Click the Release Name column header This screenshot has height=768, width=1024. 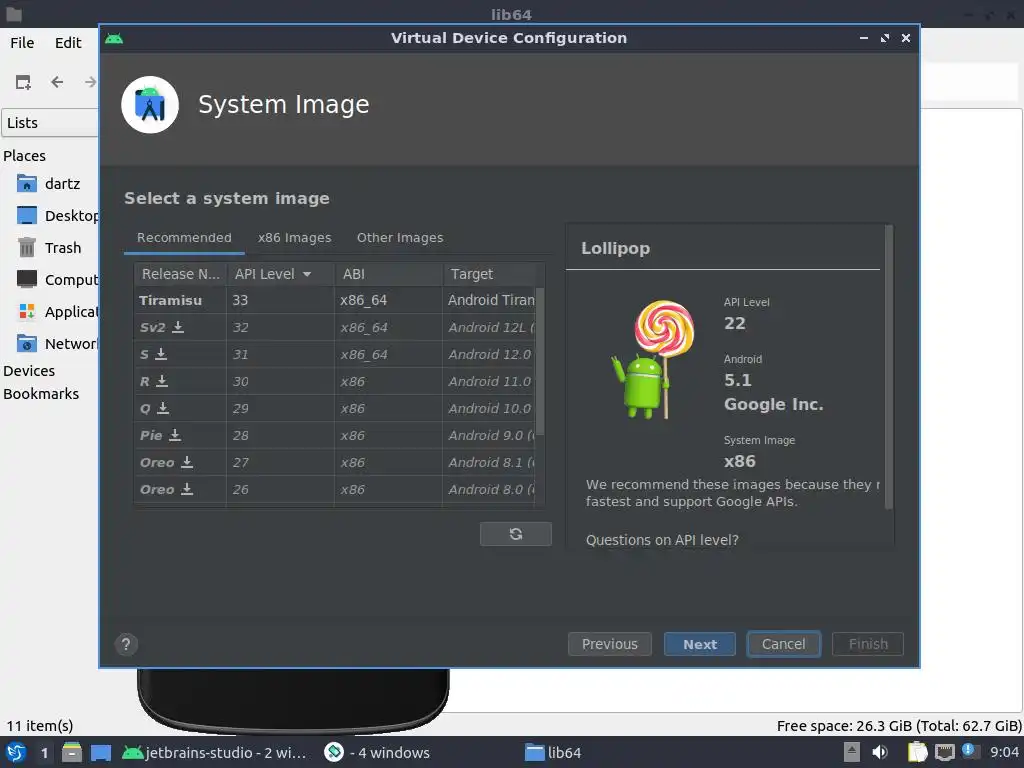pos(180,274)
